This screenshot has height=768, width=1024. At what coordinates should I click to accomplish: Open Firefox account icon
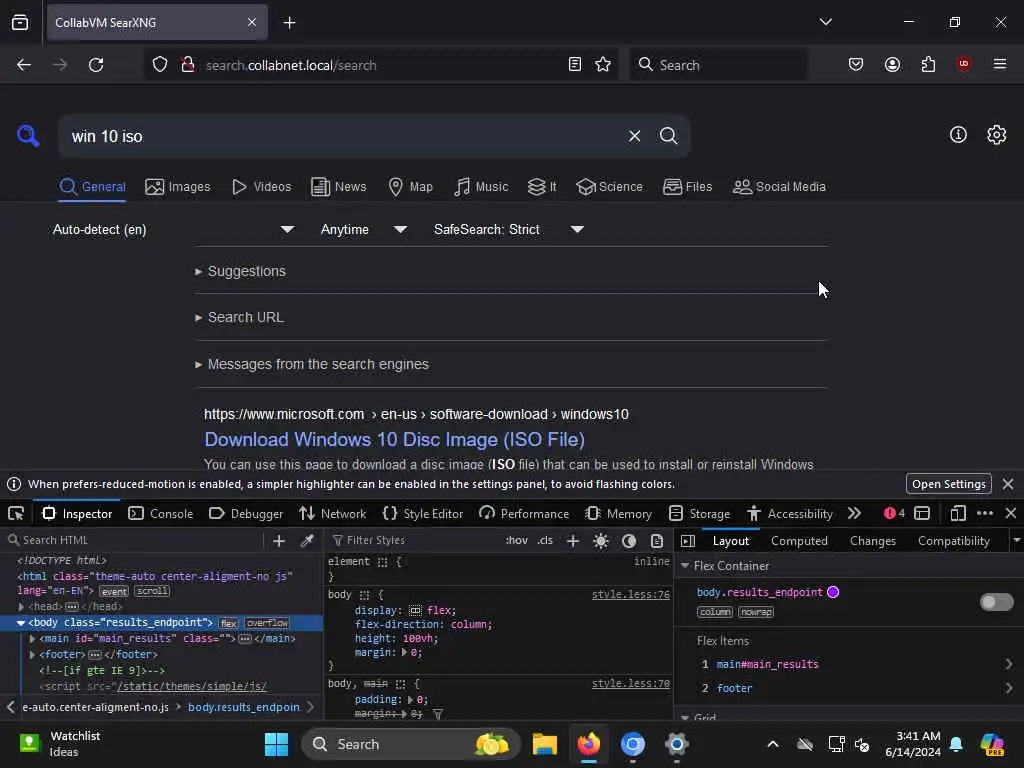(x=892, y=64)
